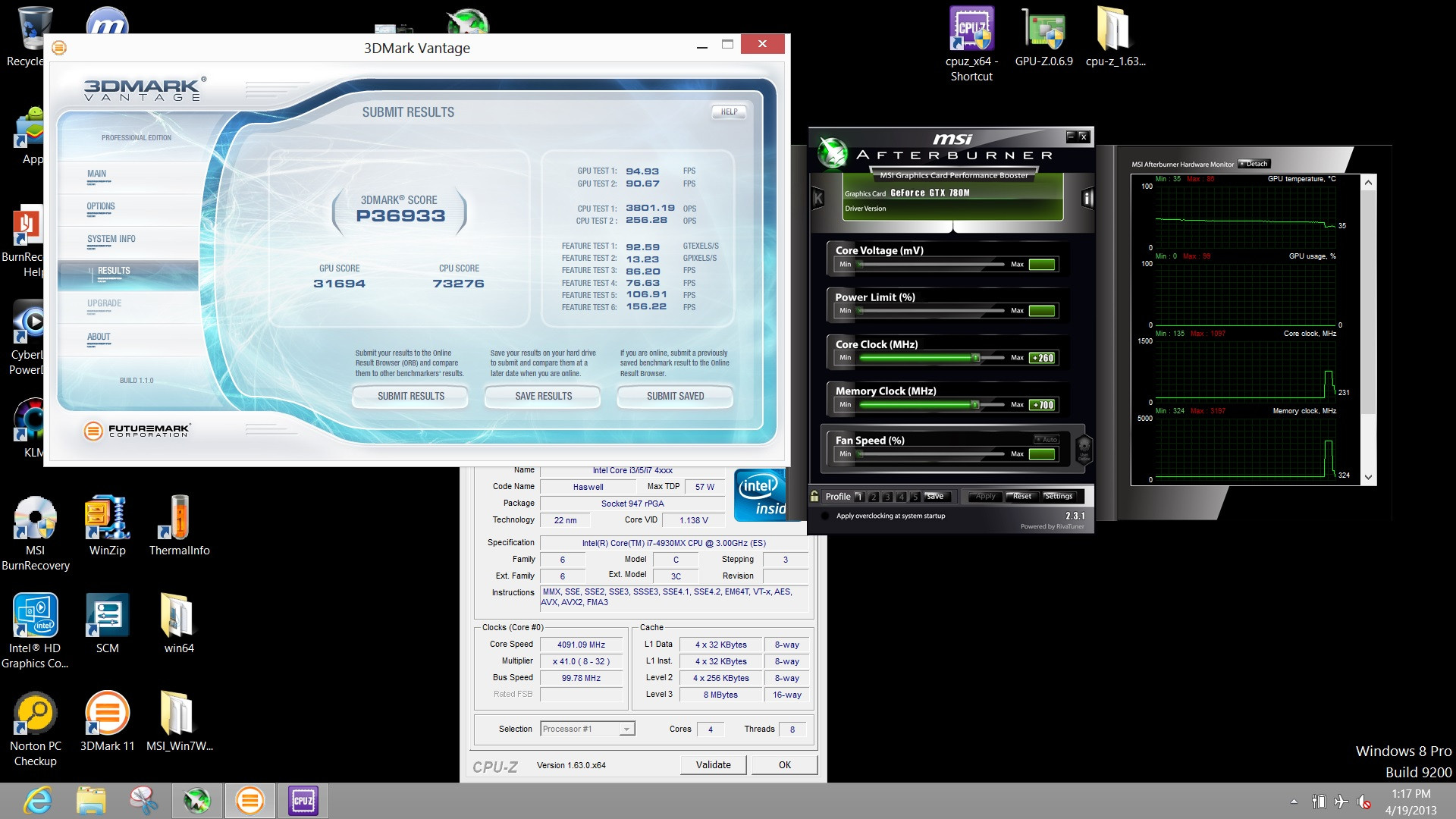Click Core Clock +260 value field
Viewport: 1456px width, 819px height.
tap(1042, 358)
